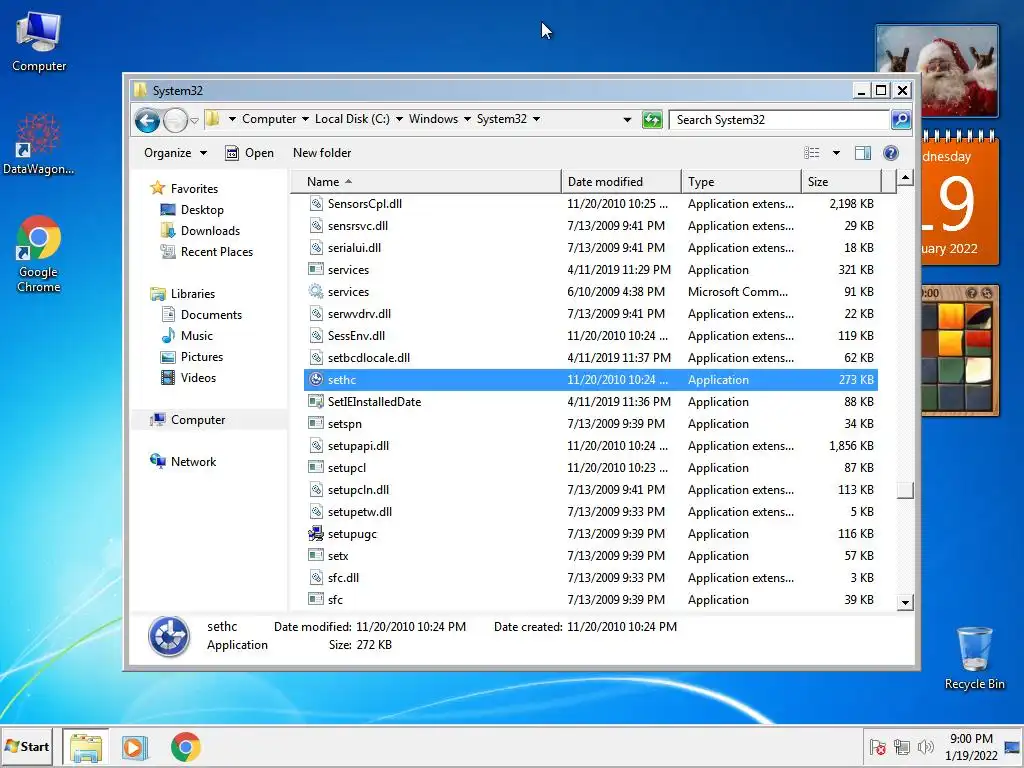Open Windows Explorer from the taskbar
The width and height of the screenshot is (1024, 768).
click(x=86, y=747)
